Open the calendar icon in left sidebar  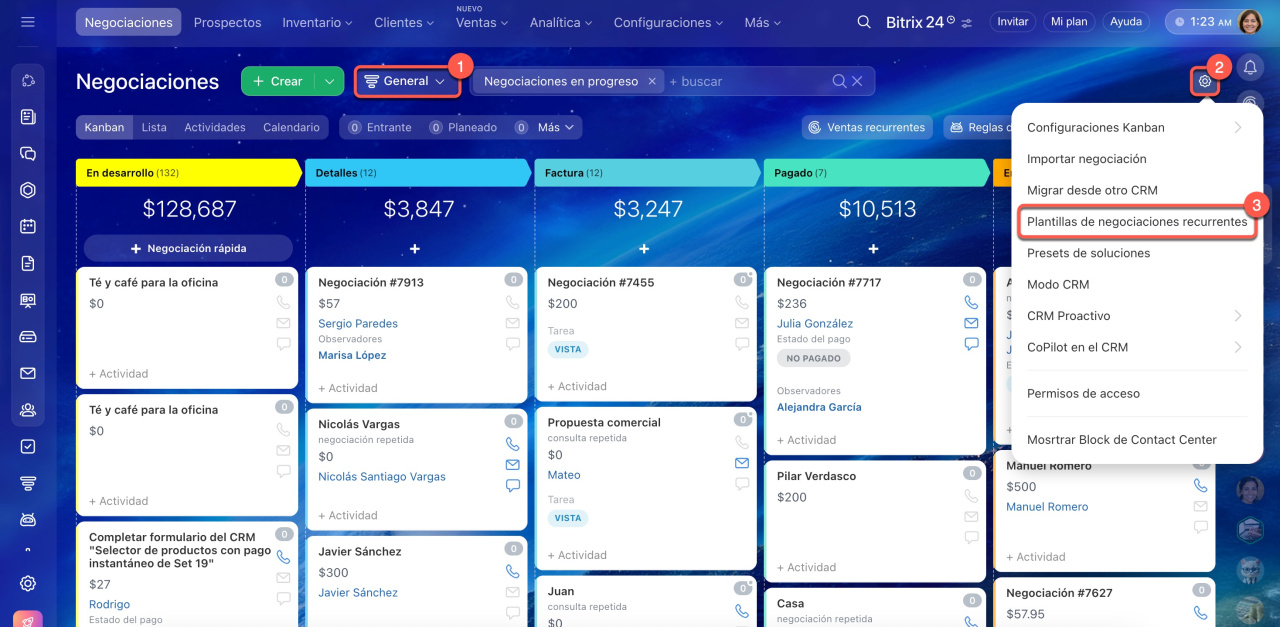click(28, 226)
